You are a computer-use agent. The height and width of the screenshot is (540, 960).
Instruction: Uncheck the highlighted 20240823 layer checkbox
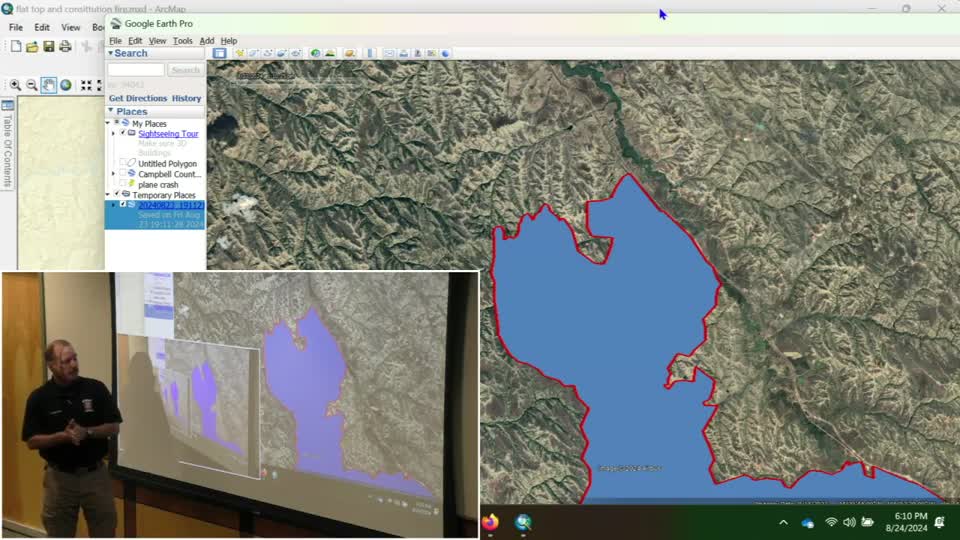pos(122,204)
